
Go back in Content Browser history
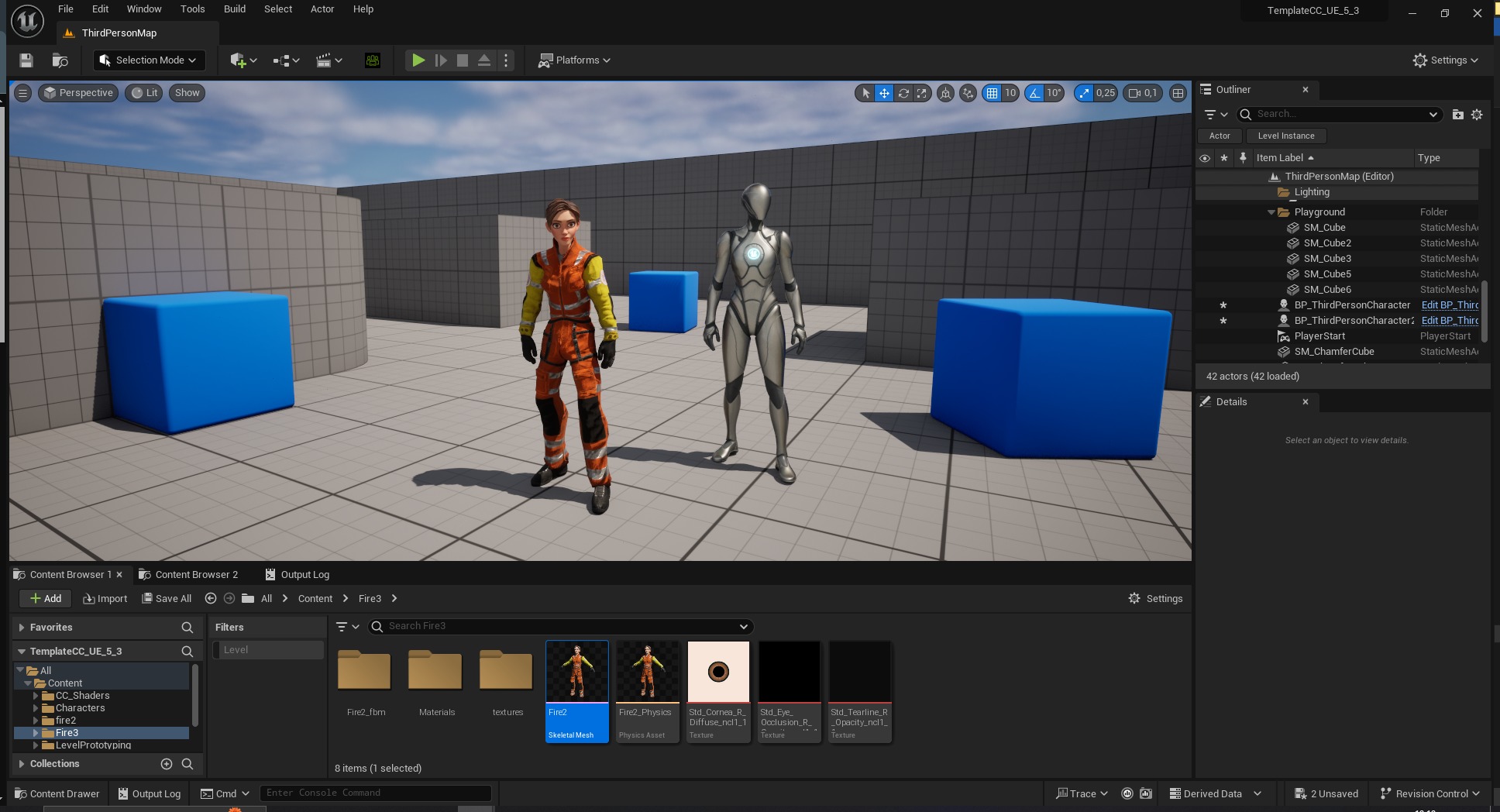(x=211, y=598)
